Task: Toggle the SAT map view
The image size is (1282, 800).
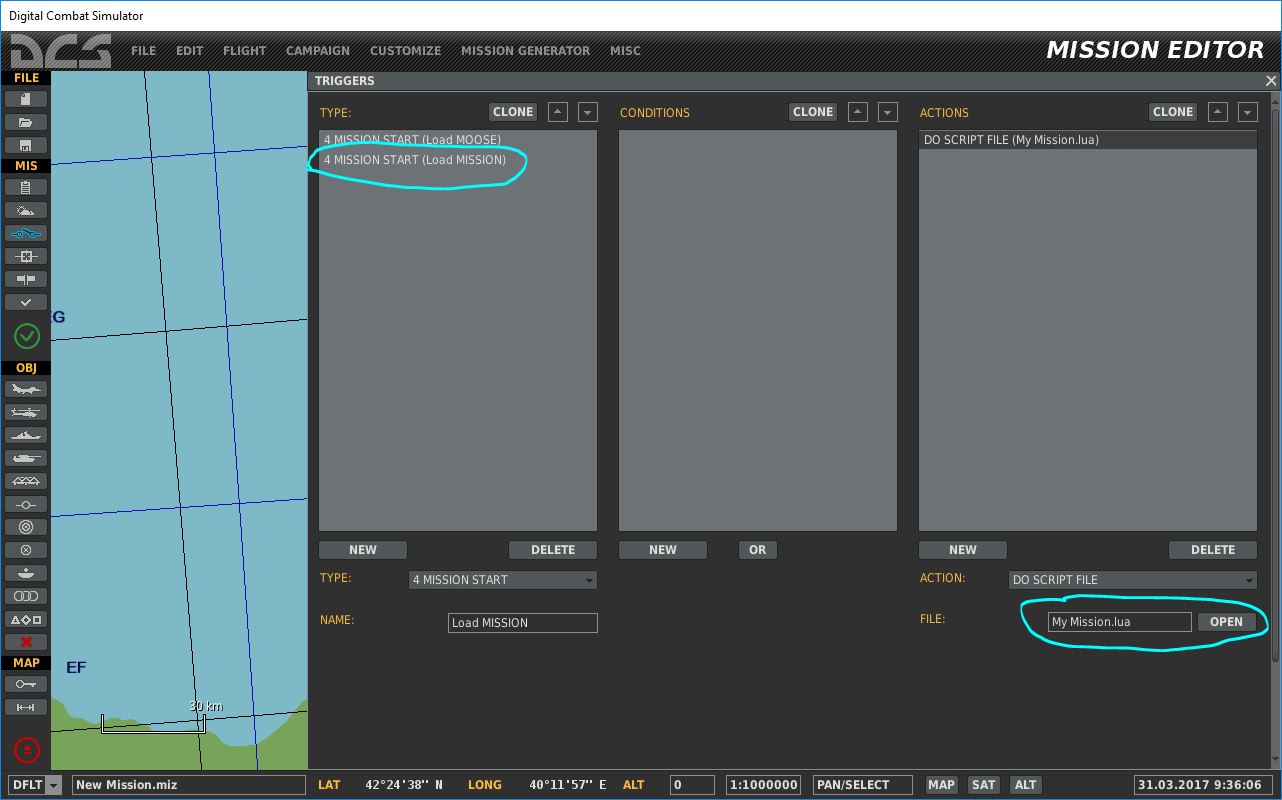Action: click(x=983, y=785)
